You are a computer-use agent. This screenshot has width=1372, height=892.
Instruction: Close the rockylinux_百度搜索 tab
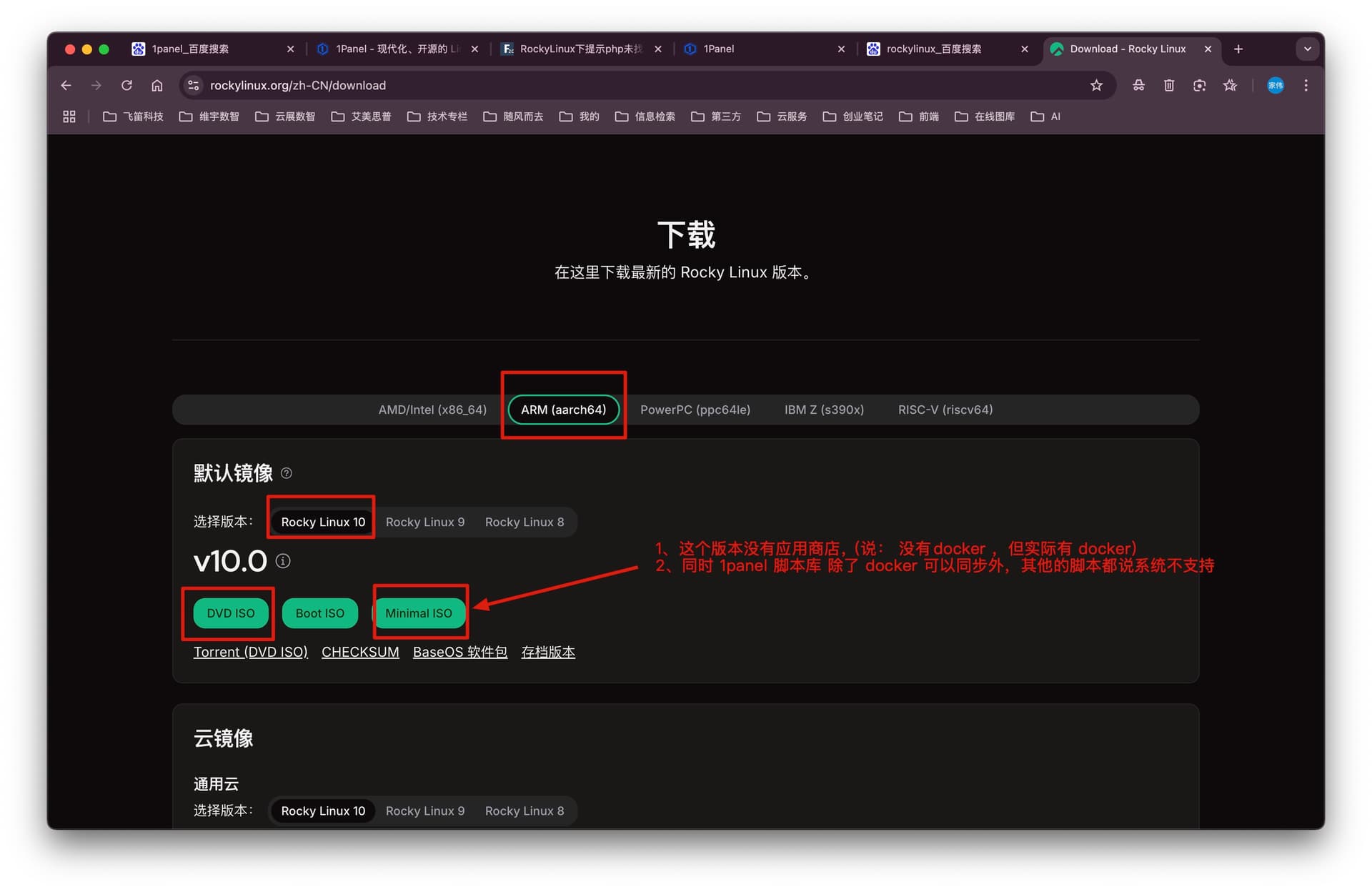tap(1025, 49)
